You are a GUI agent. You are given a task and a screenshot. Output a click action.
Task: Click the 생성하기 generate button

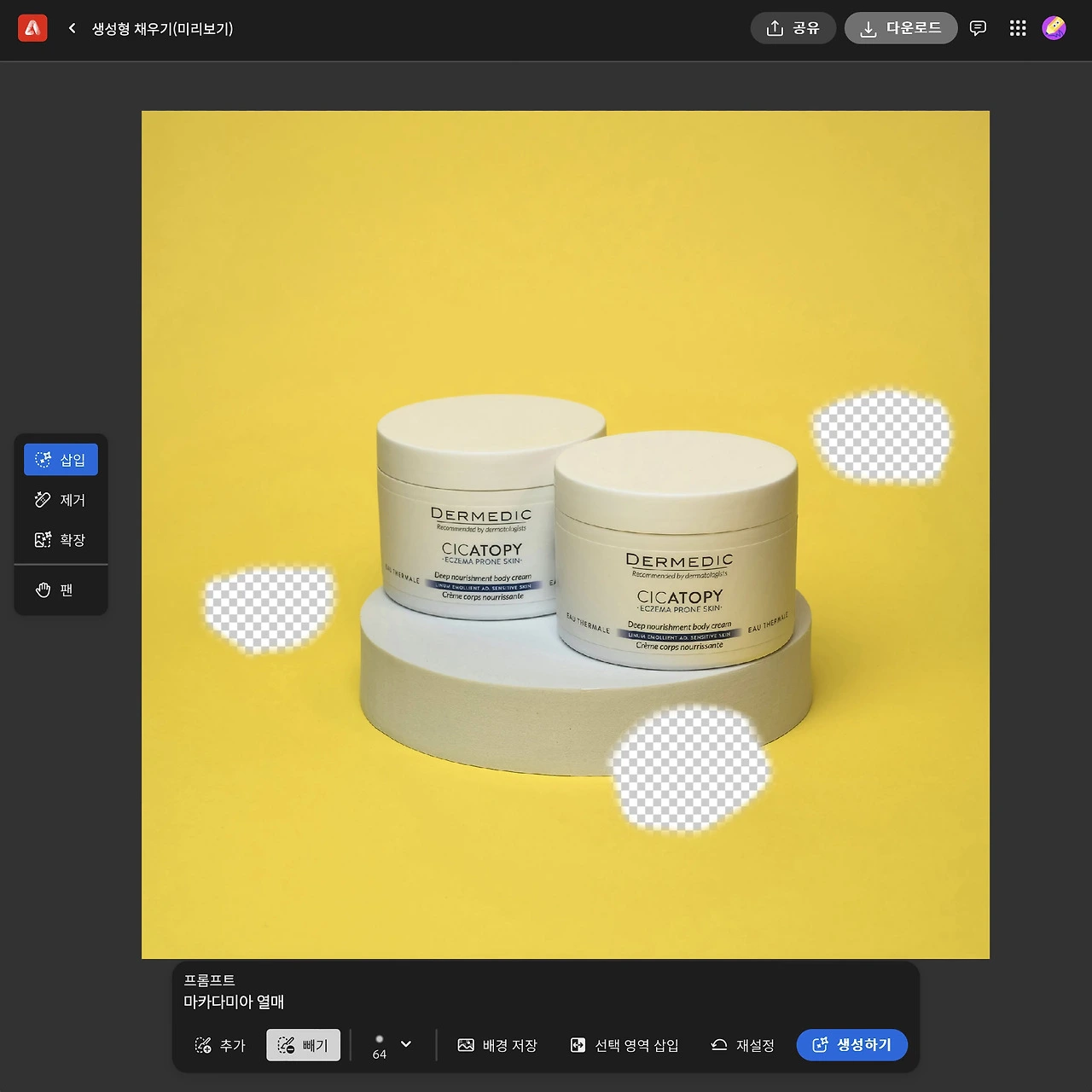click(851, 1045)
